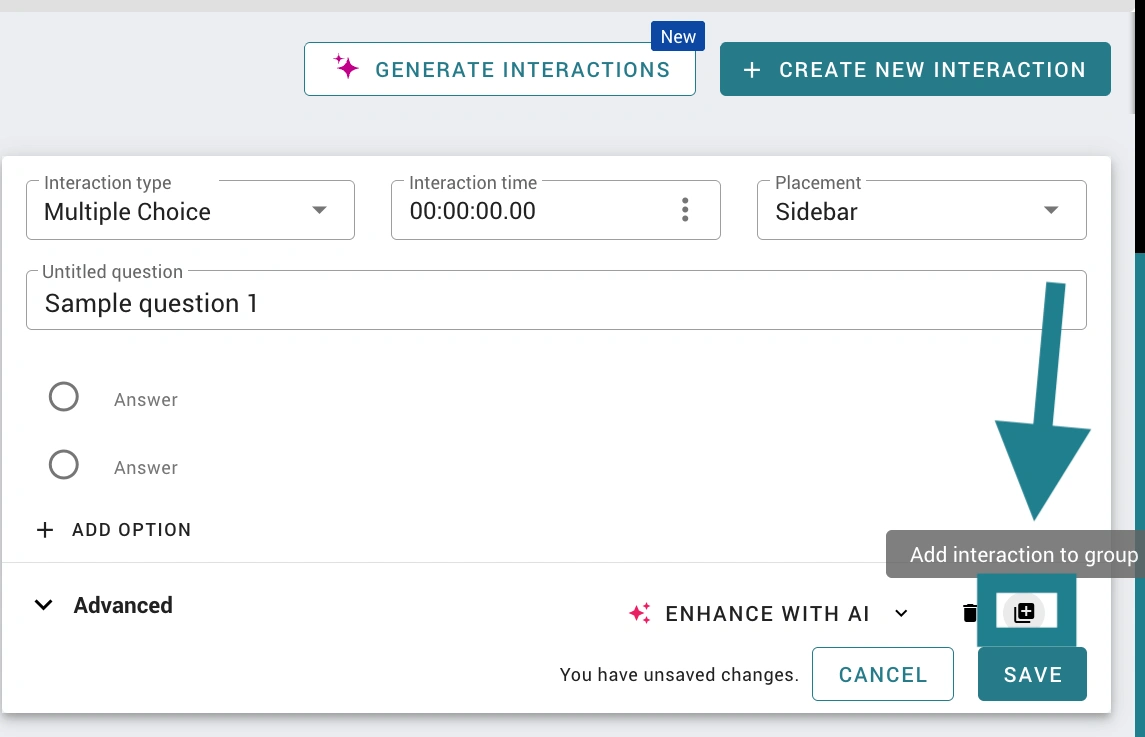Viewport: 1145px width, 737px height.
Task: Open the Interaction type dropdown
Action: [x=191, y=210]
